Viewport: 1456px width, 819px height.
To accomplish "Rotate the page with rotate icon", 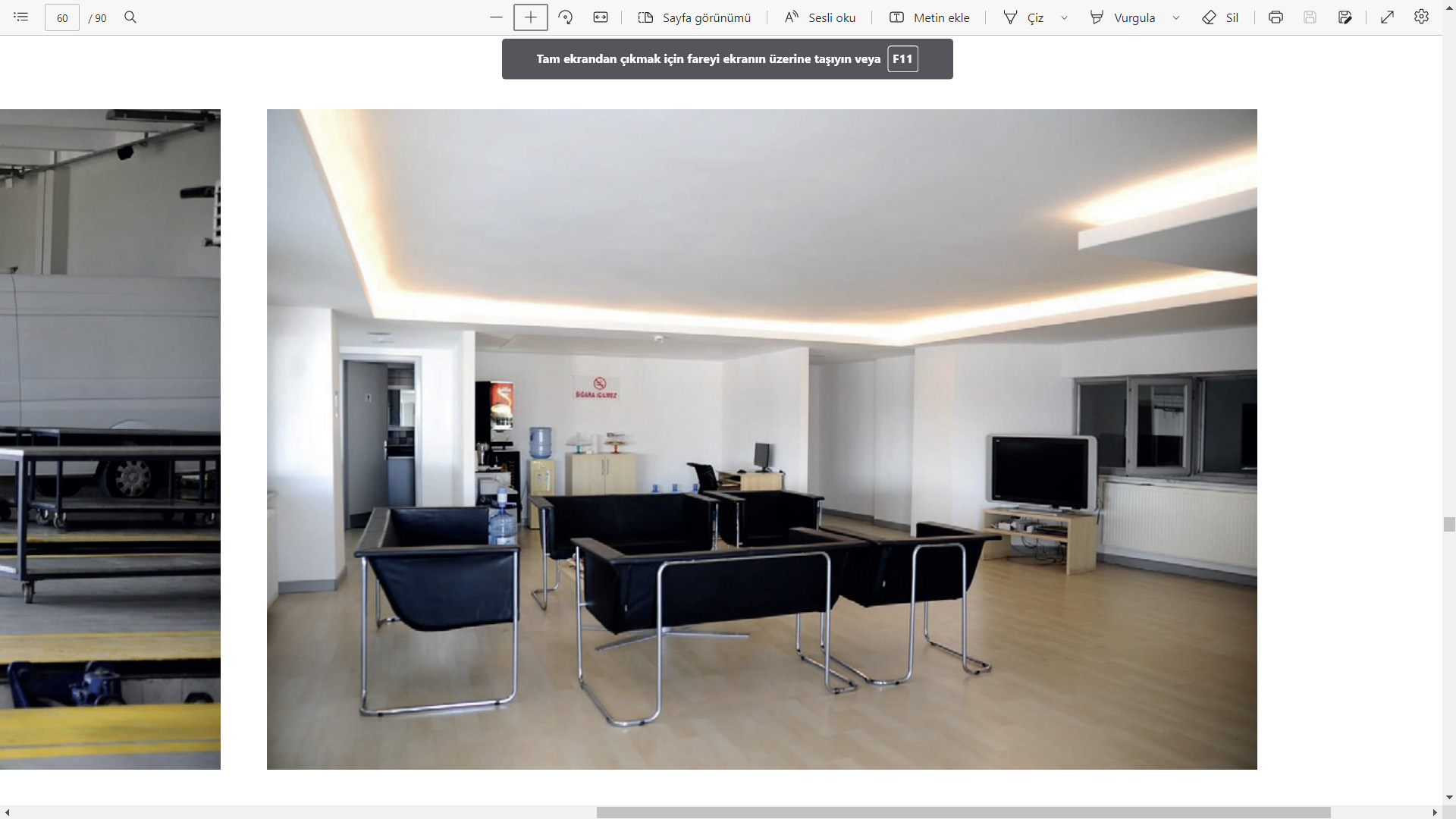I will point(566,17).
